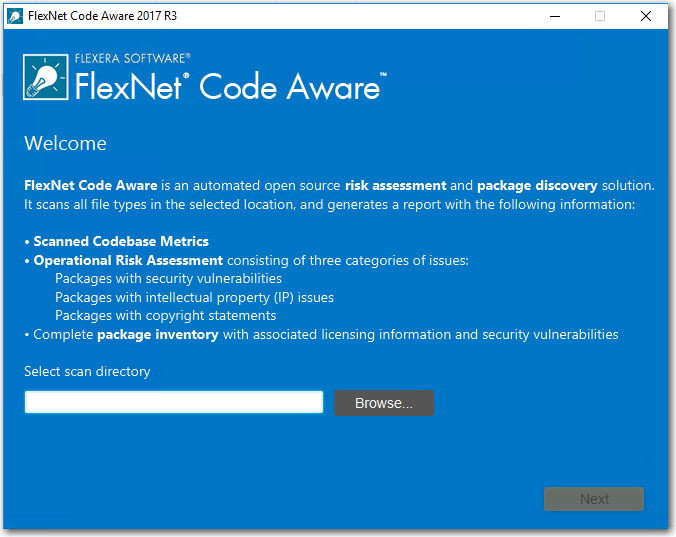
Task: Click the Welcome heading
Action: coord(65,144)
